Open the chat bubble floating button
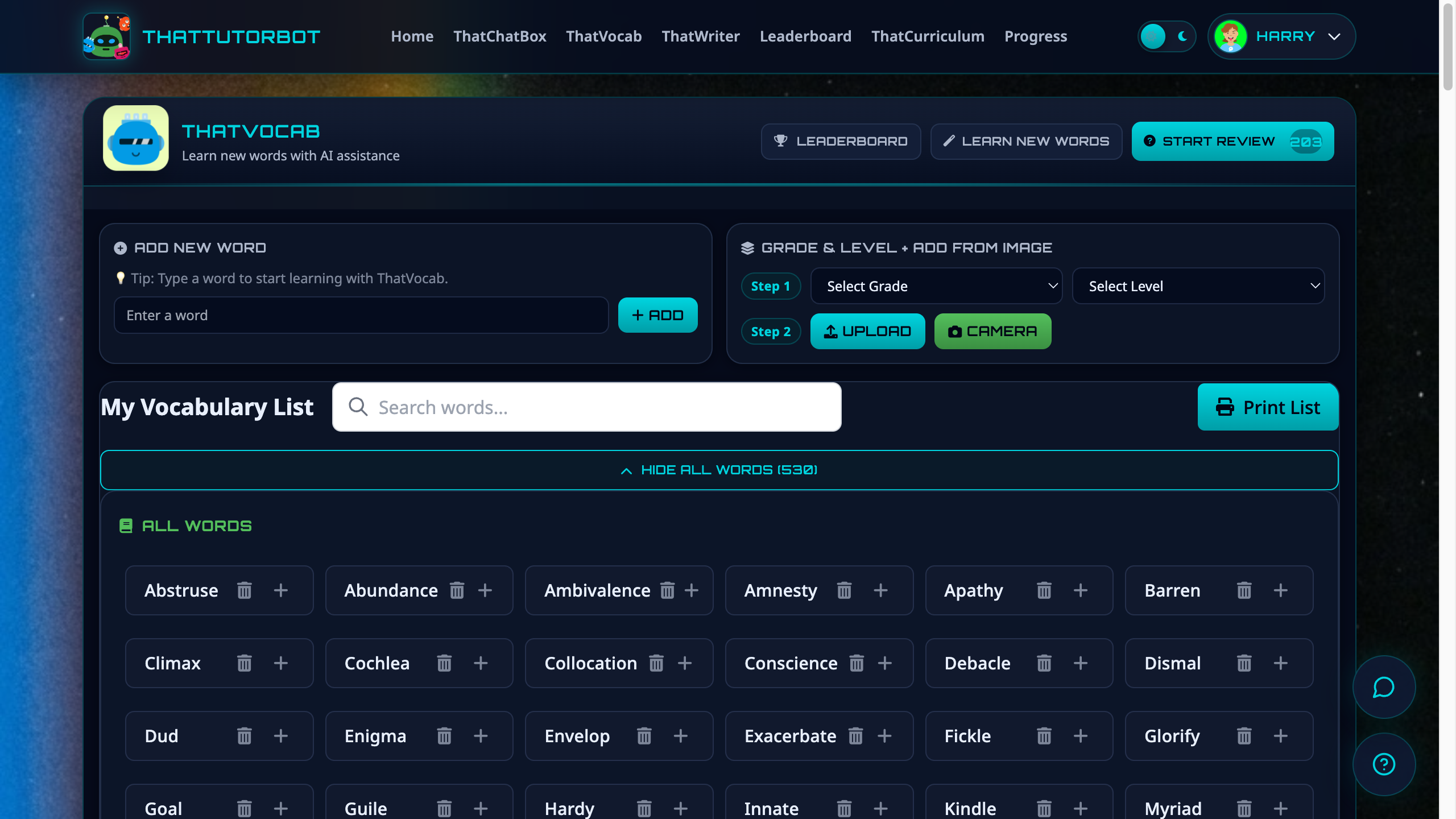Viewport: 1456px width, 819px height. 1384,687
